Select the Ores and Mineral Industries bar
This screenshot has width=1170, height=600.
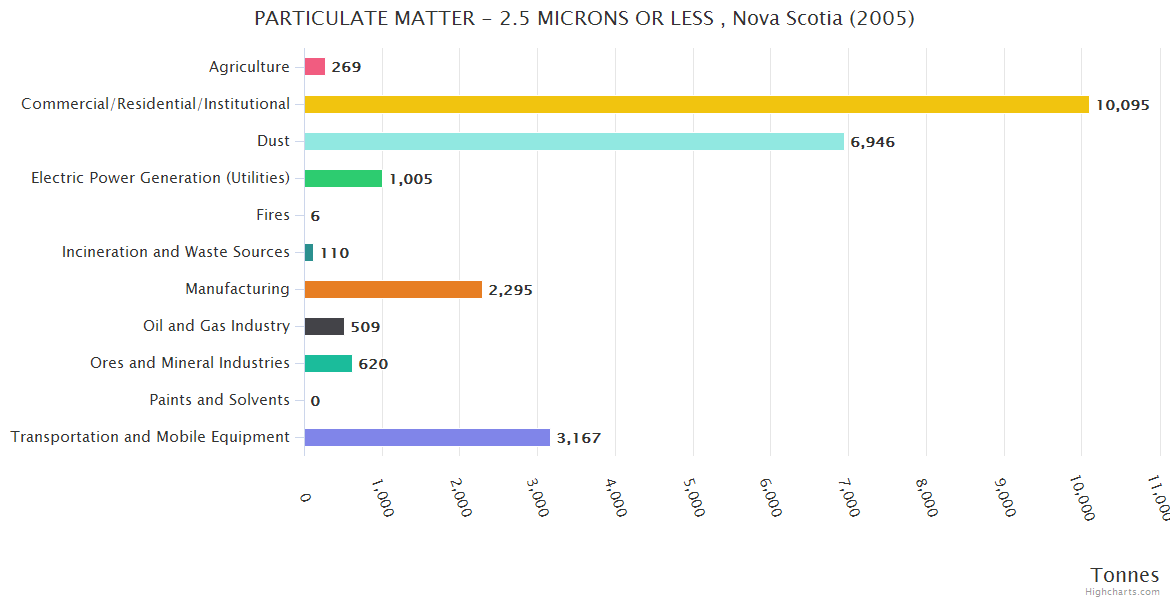coord(328,363)
